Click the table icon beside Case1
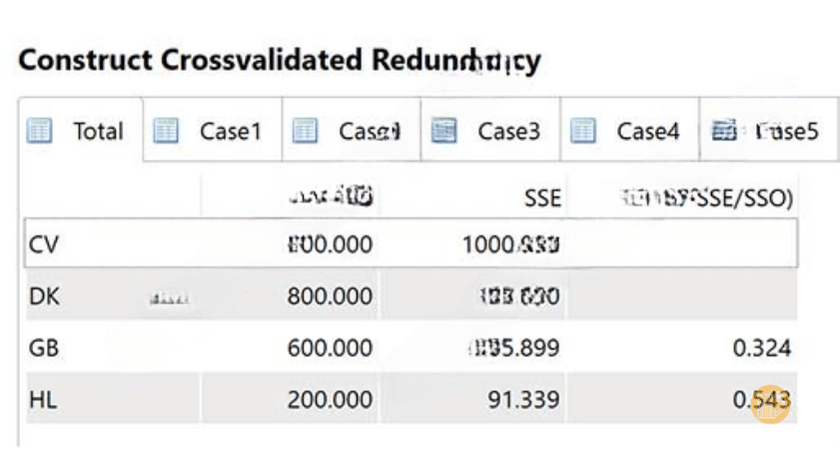This screenshot has height=472, width=840. point(166,131)
